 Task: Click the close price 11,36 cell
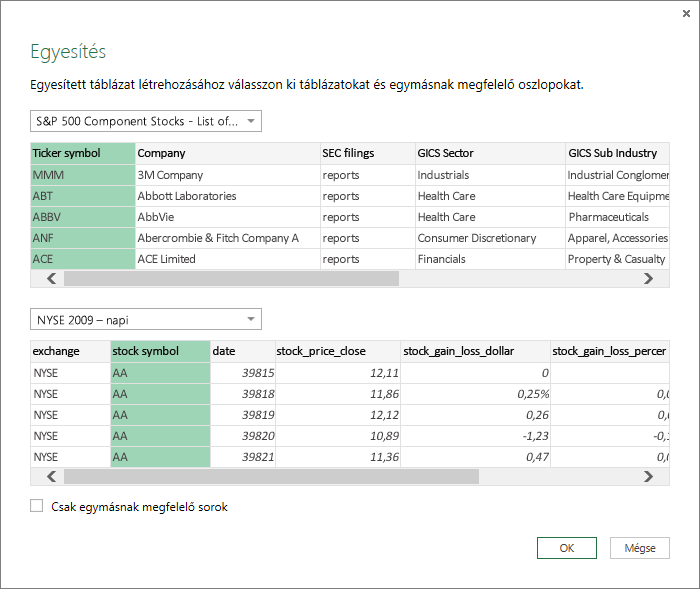pyautogui.click(x=338, y=457)
